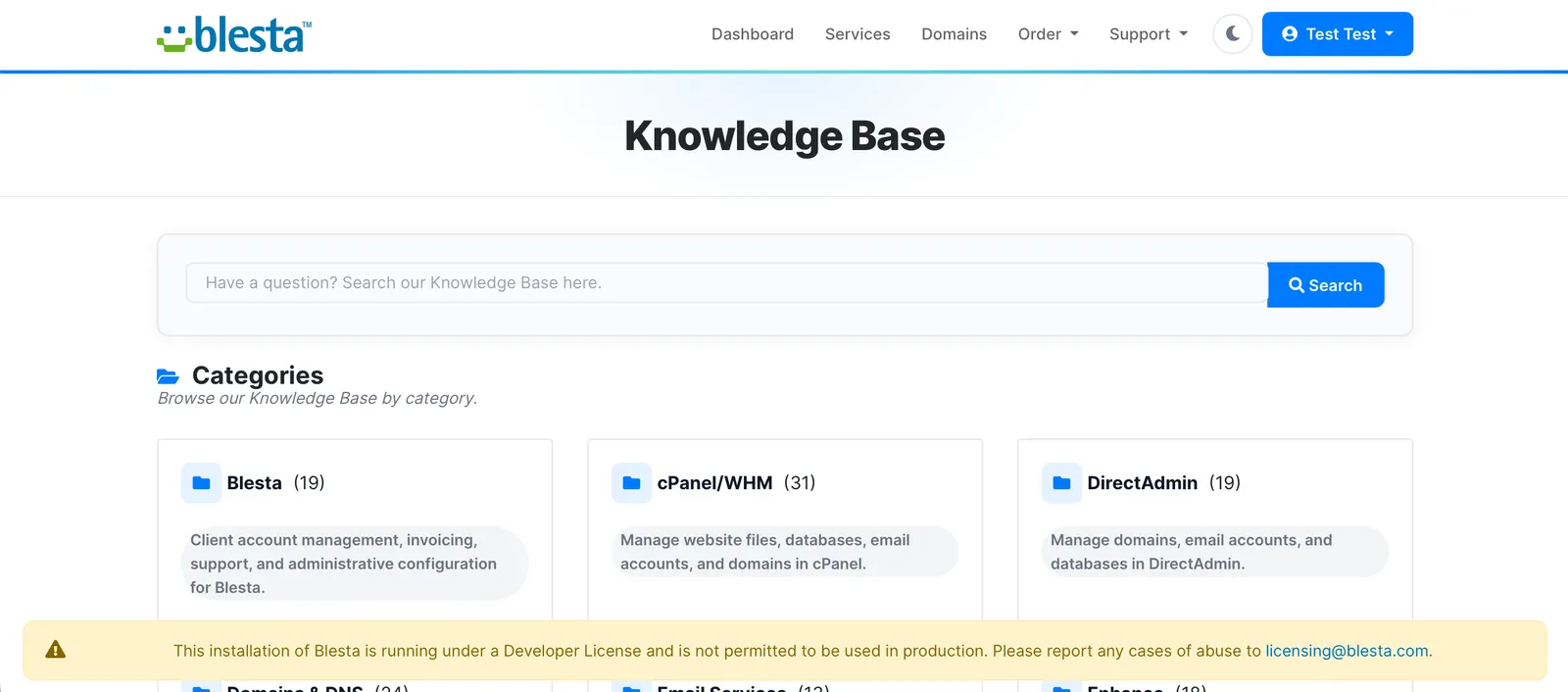Click the Blesta category folder icon
This screenshot has height=692, width=1568.
point(201,483)
